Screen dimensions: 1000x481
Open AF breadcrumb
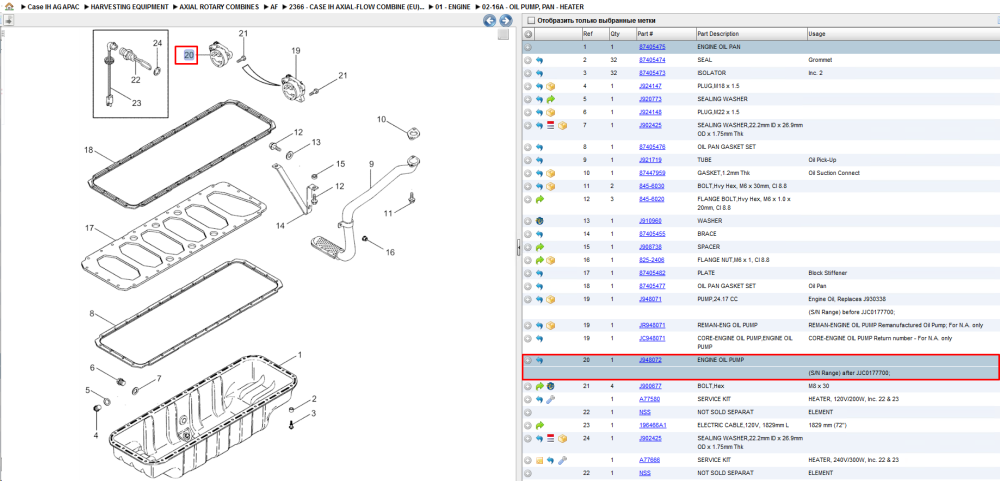[274, 6]
